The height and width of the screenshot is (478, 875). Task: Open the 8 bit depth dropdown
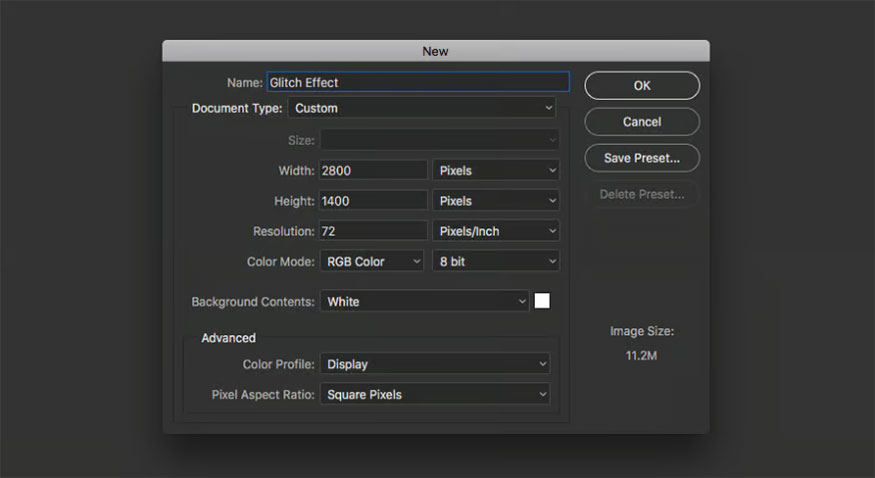(496, 261)
